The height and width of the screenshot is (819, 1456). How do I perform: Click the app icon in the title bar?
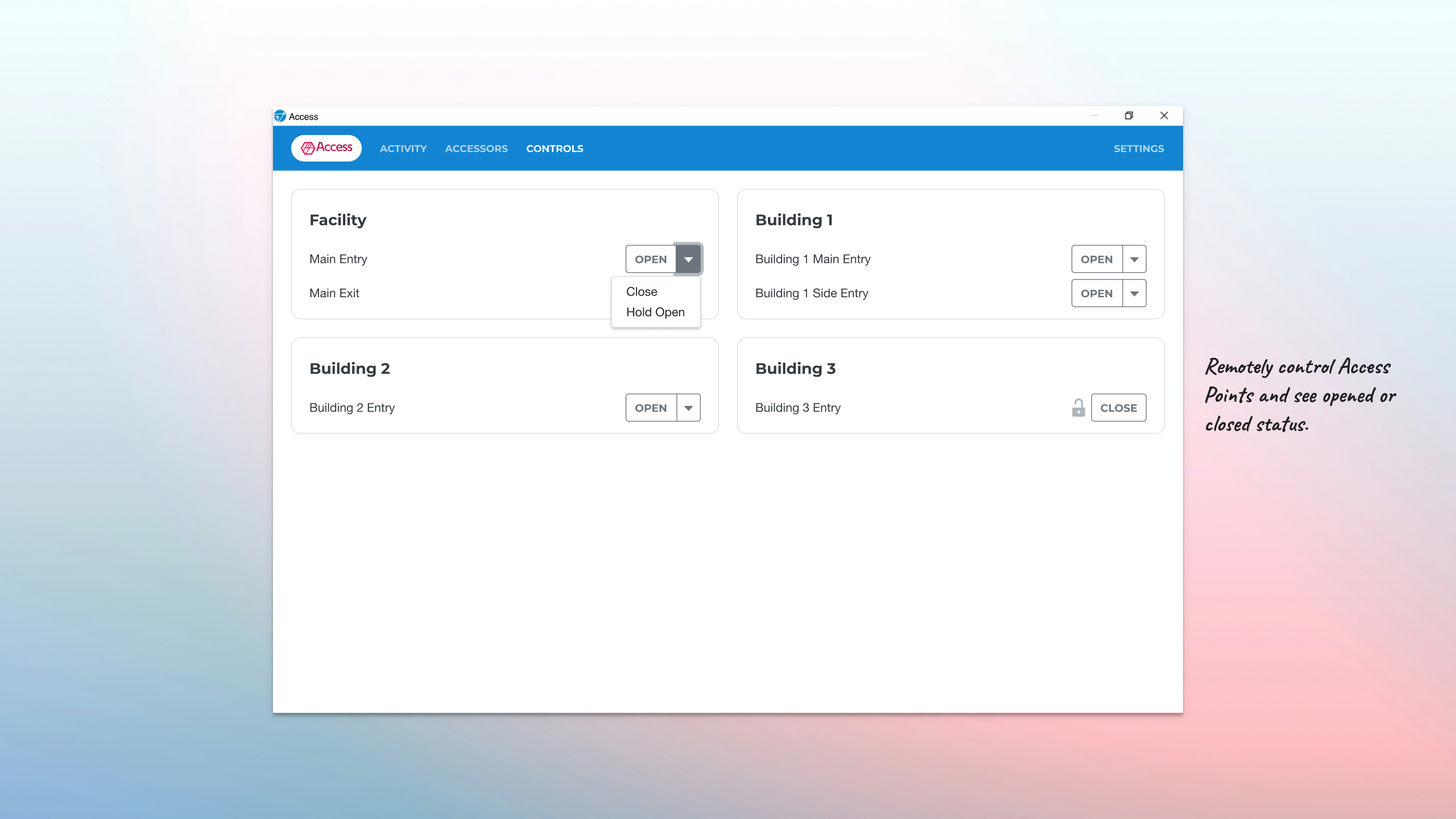281,116
